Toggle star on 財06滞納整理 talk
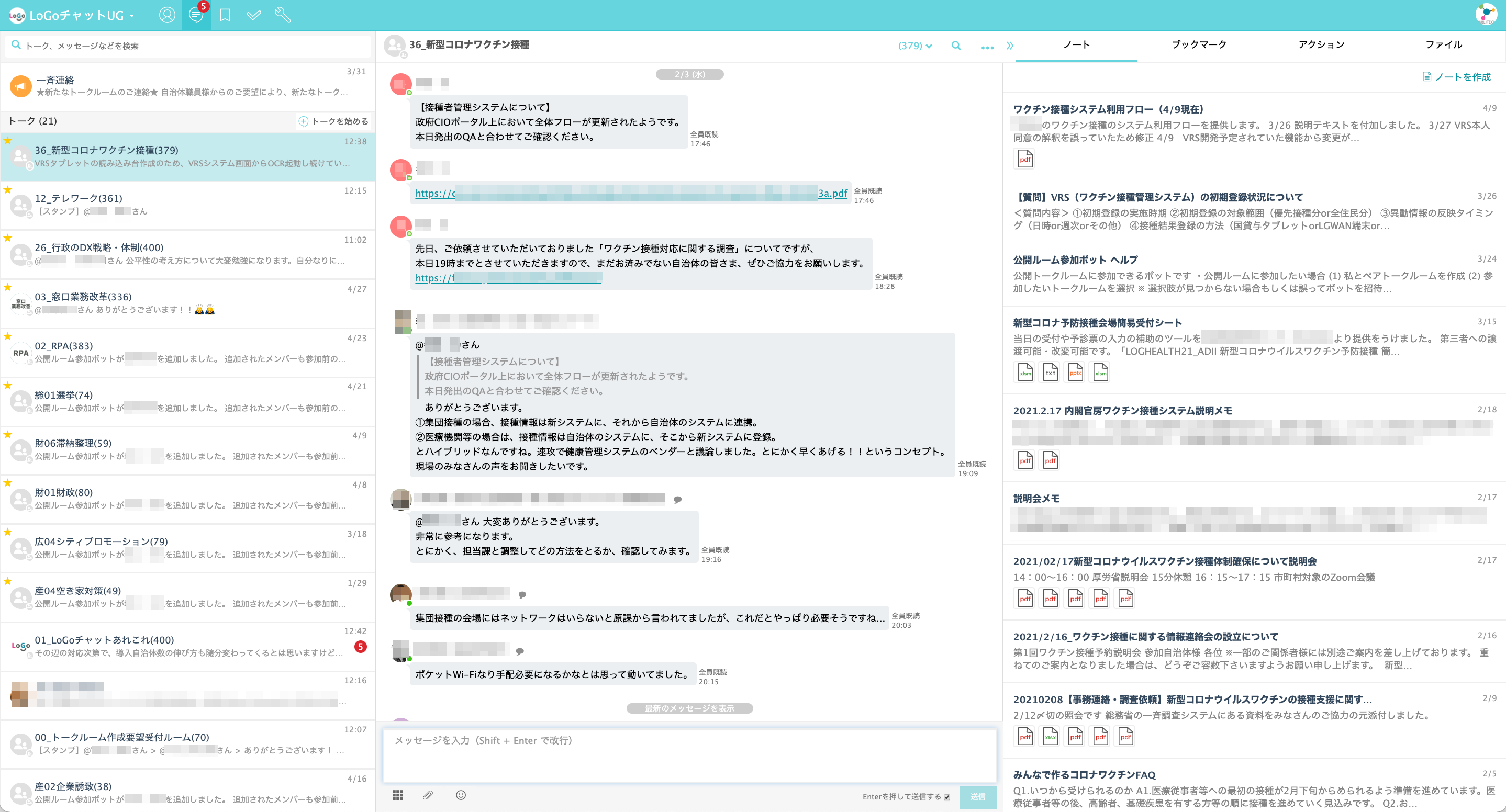The image size is (1506, 812). point(8,434)
